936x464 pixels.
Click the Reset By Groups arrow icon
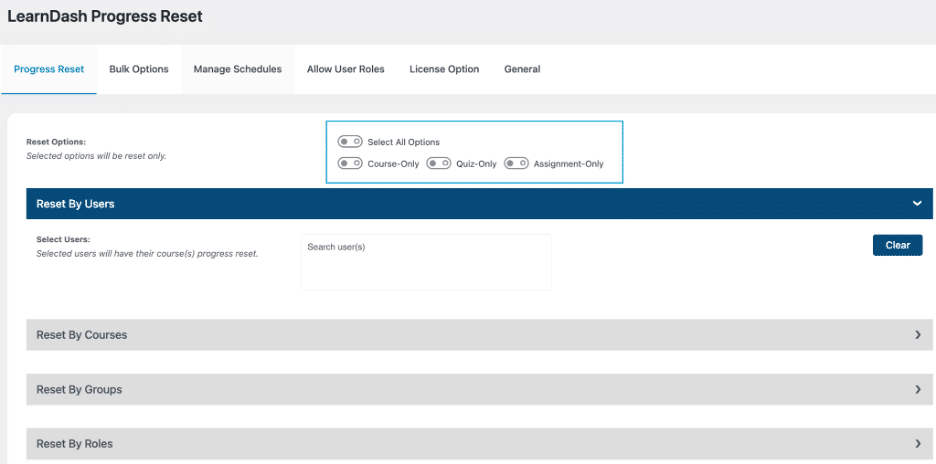[x=918, y=389]
